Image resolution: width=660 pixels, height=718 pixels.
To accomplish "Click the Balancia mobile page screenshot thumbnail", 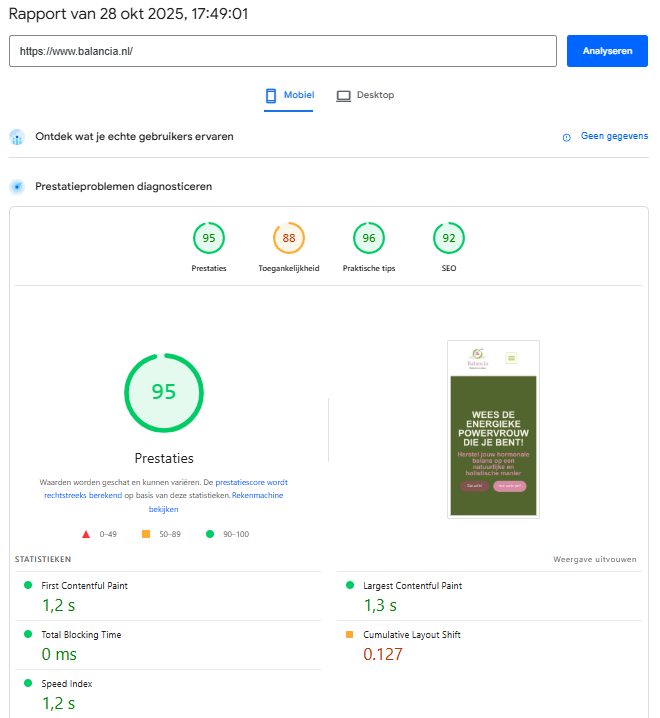I will coord(493,429).
